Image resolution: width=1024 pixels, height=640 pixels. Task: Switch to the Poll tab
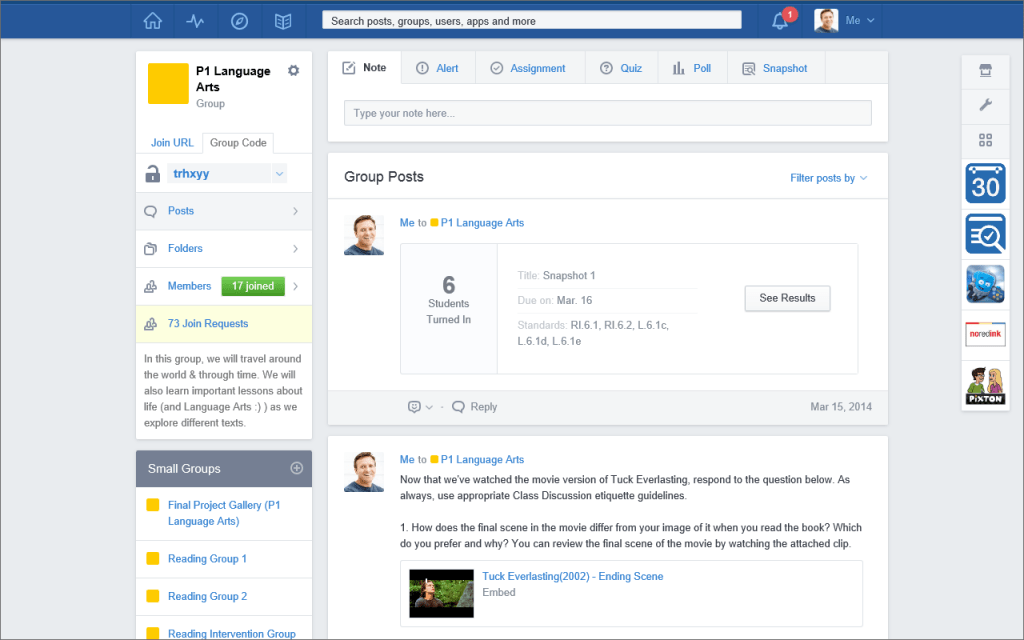692,68
